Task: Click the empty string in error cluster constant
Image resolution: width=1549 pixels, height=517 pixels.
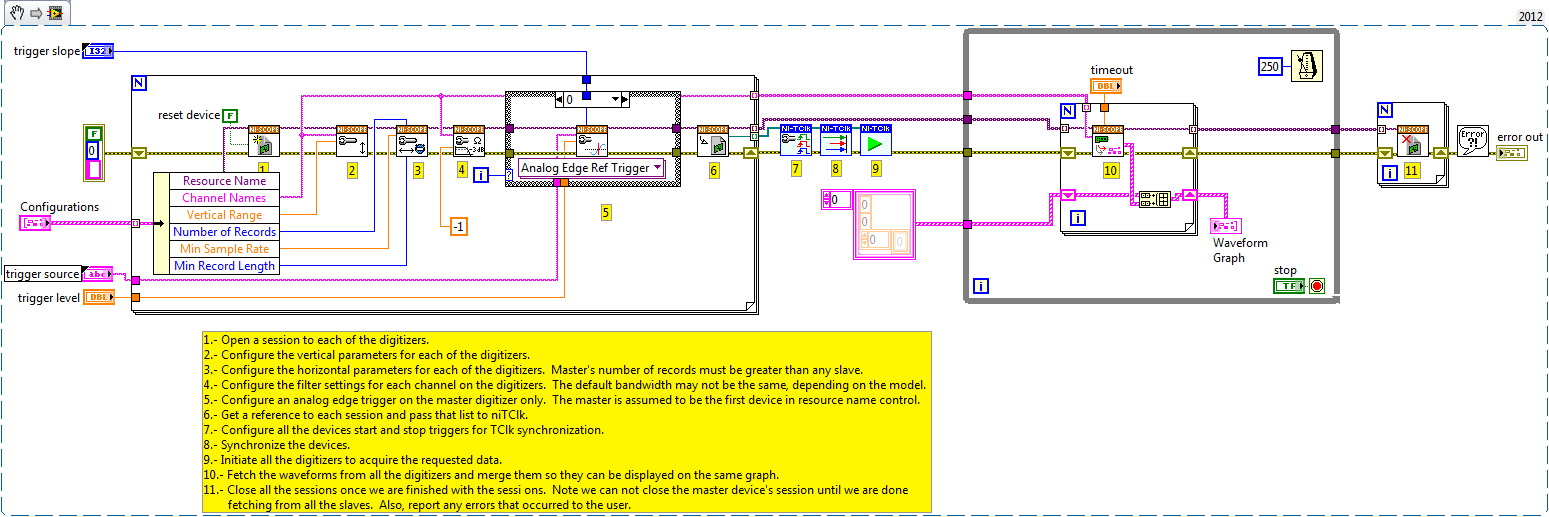Action: tap(94, 170)
